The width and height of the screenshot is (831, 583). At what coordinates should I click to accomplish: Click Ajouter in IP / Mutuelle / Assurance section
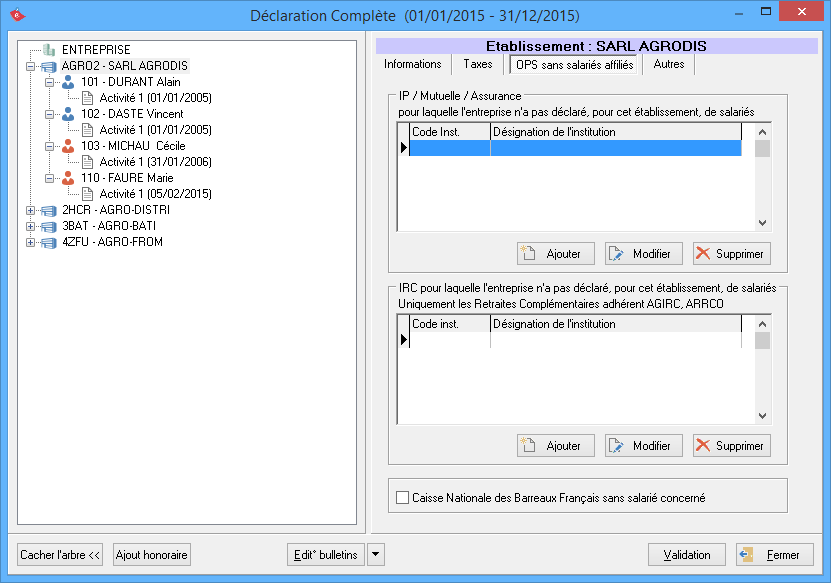[x=556, y=254]
